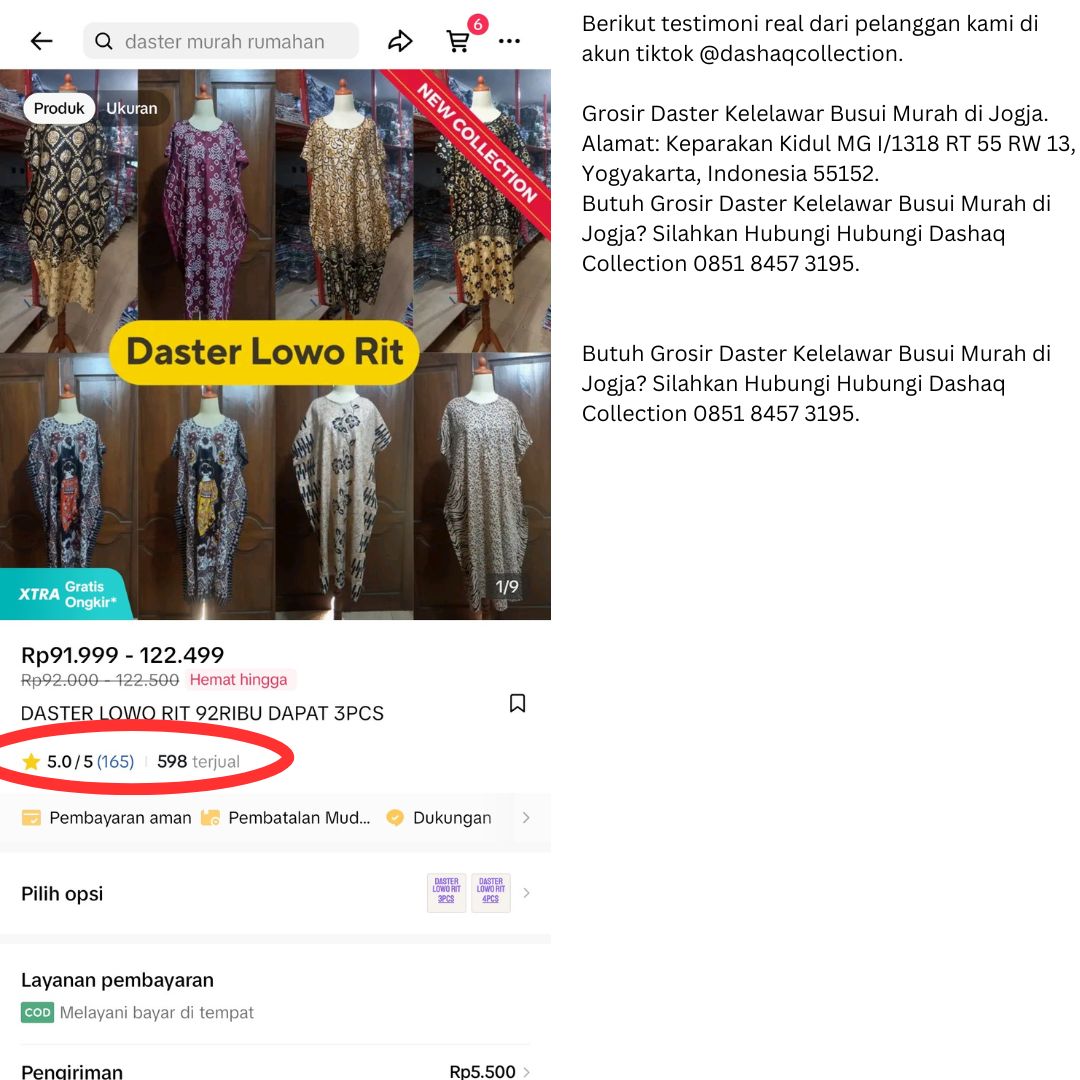Screen dimensions: 1080x1080
Task: Bookmark the Daster Lowo Rit product
Action: (x=517, y=703)
